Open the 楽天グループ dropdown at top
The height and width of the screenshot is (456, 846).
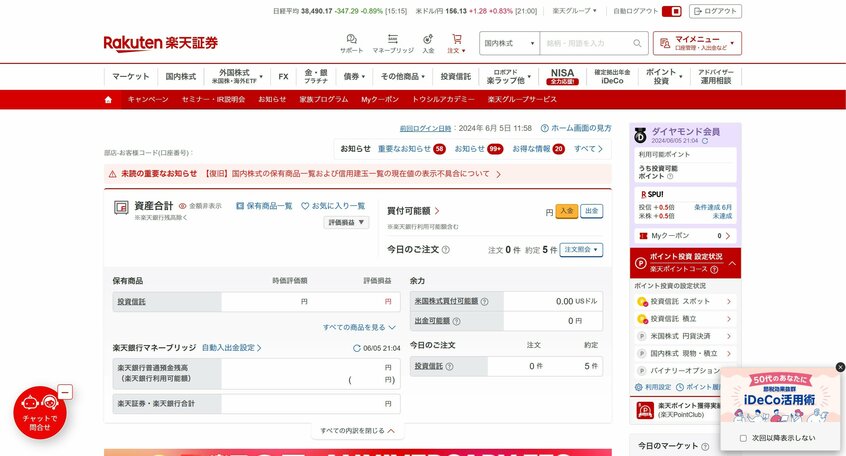575,11
